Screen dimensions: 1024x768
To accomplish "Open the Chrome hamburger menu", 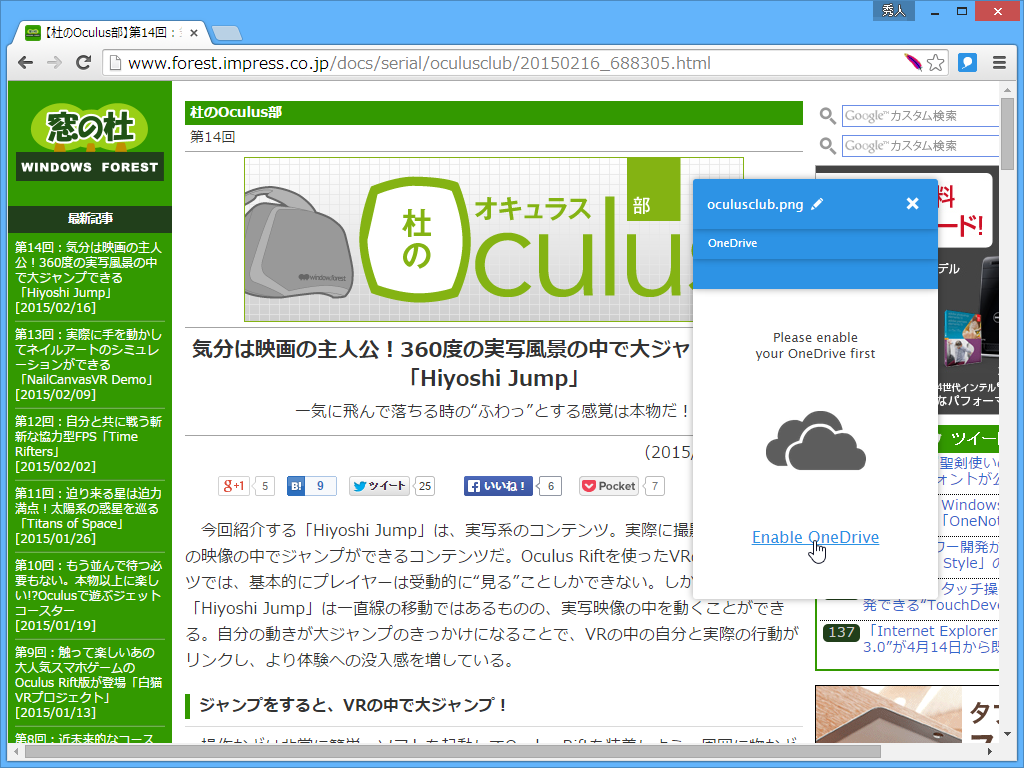I will [x=999, y=62].
